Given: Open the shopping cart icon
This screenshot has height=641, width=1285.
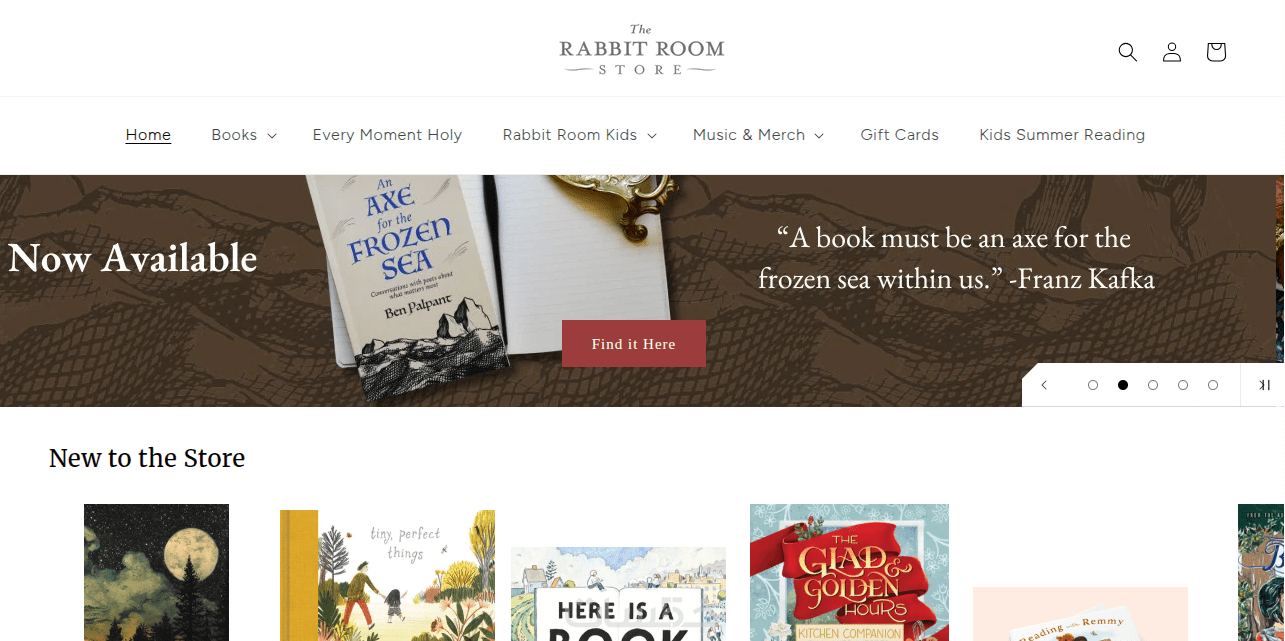Looking at the screenshot, I should click(1216, 52).
